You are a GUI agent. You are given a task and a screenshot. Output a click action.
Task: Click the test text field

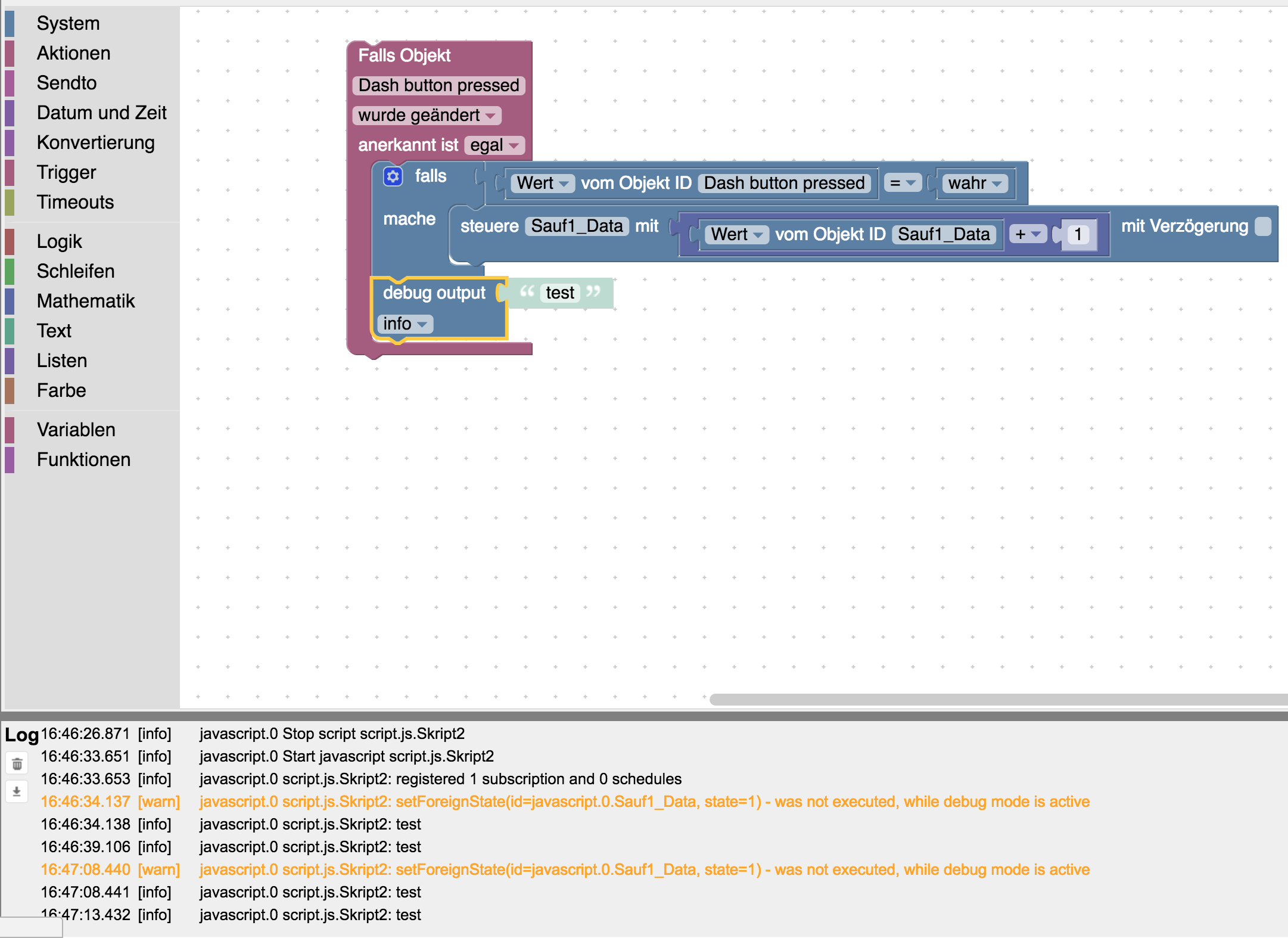[x=559, y=293]
